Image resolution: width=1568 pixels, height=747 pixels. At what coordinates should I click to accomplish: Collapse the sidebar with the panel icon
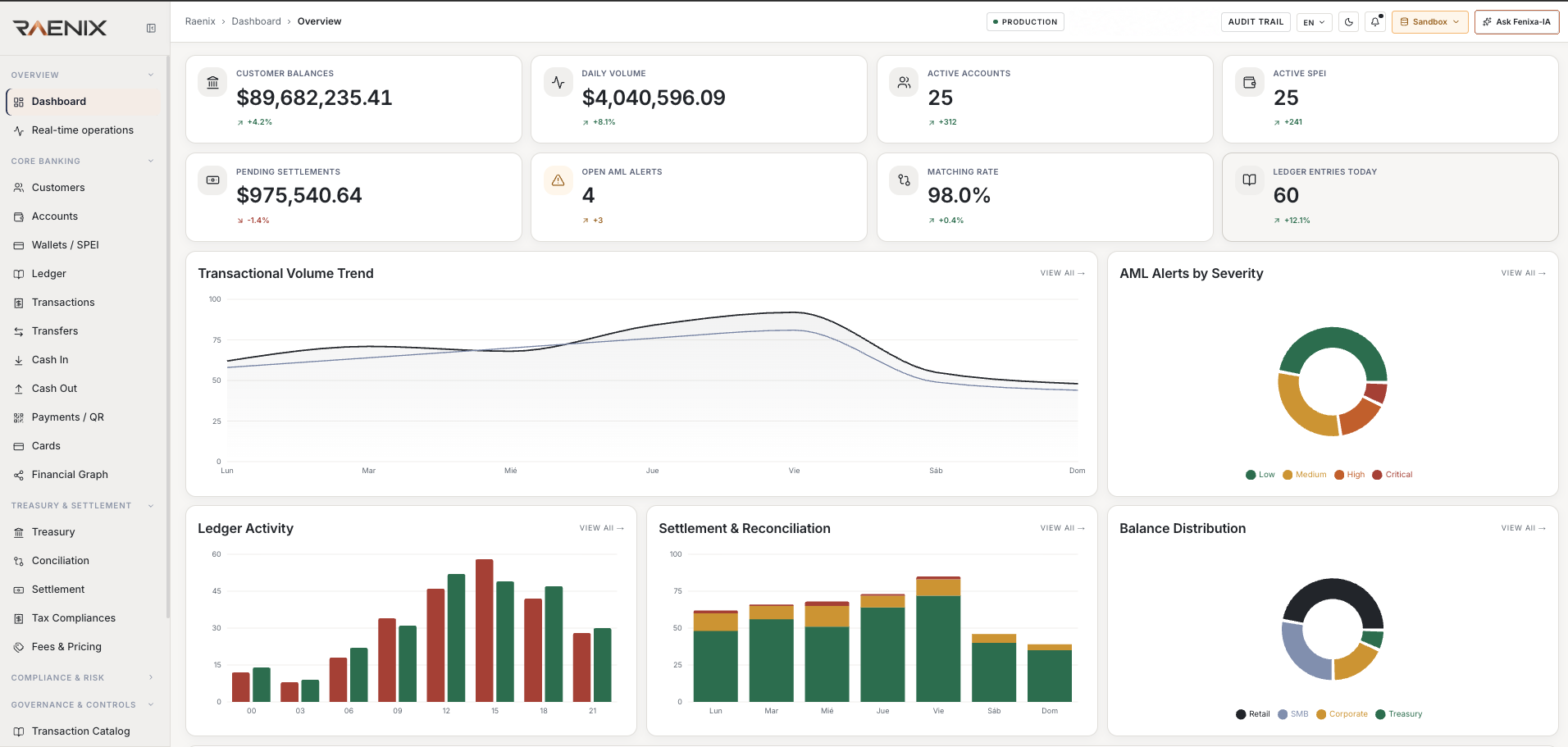pyautogui.click(x=151, y=28)
